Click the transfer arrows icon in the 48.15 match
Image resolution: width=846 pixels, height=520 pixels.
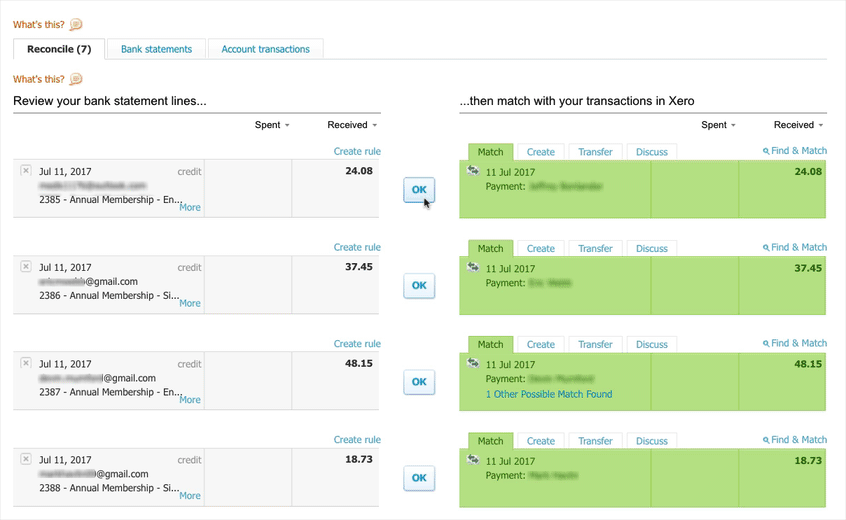(x=473, y=363)
